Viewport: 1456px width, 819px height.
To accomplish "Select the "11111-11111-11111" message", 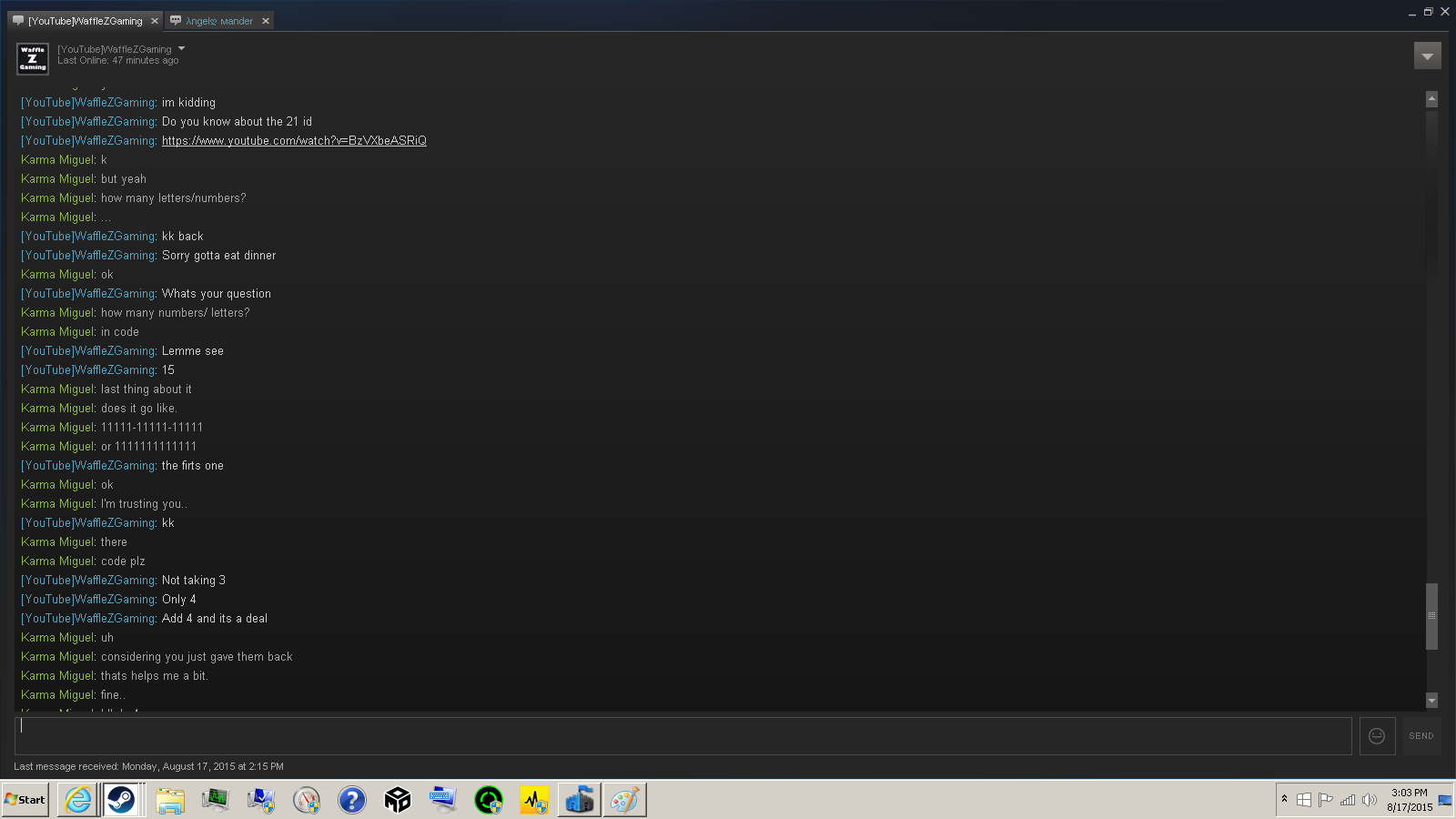I will 152,428.
